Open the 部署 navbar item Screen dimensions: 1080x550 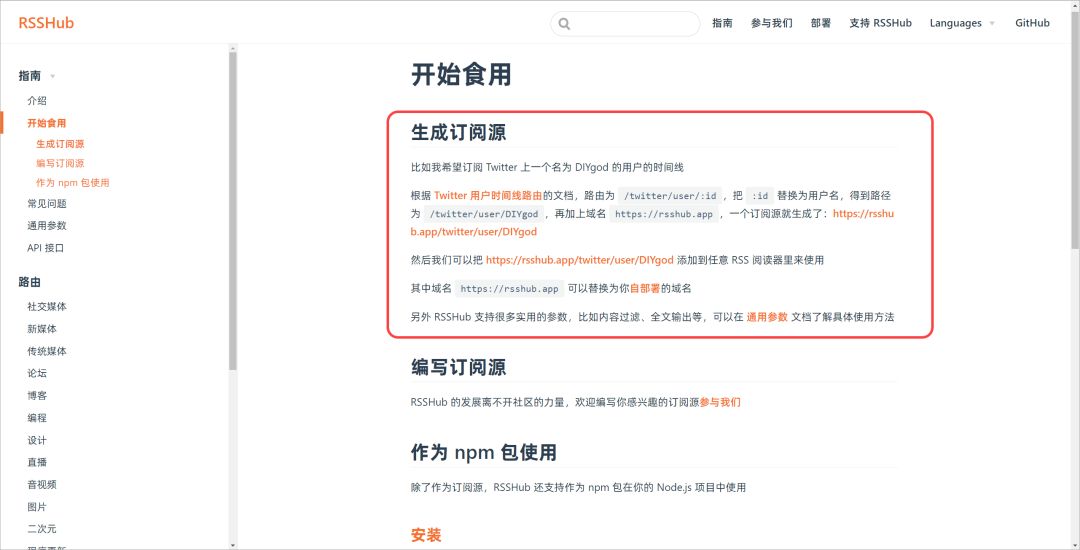[x=821, y=23]
